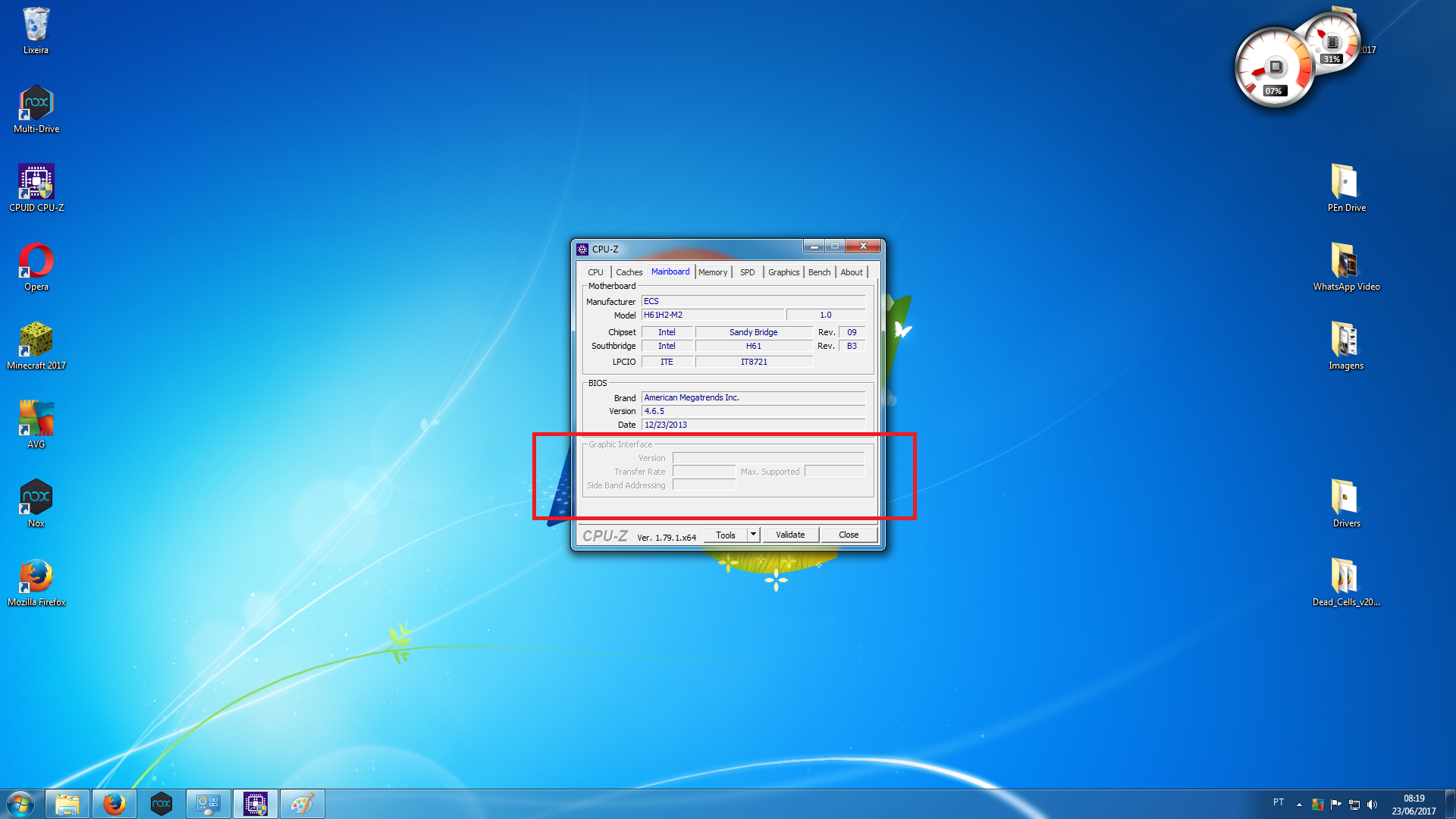Screen dimensions: 1456x819
Task: Click the IT8721 LPCIO field
Action: pos(753,362)
